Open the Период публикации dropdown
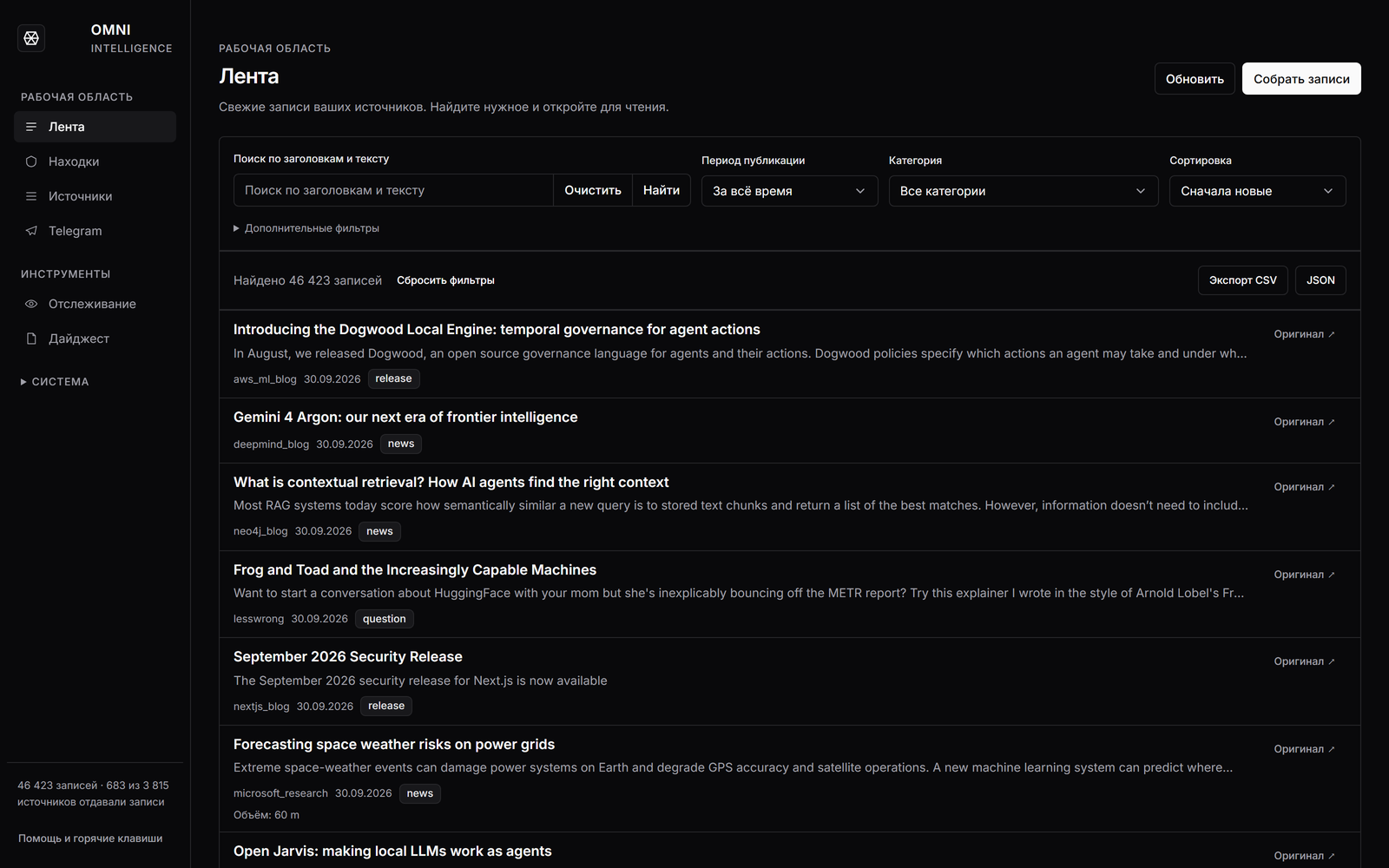 coord(789,191)
